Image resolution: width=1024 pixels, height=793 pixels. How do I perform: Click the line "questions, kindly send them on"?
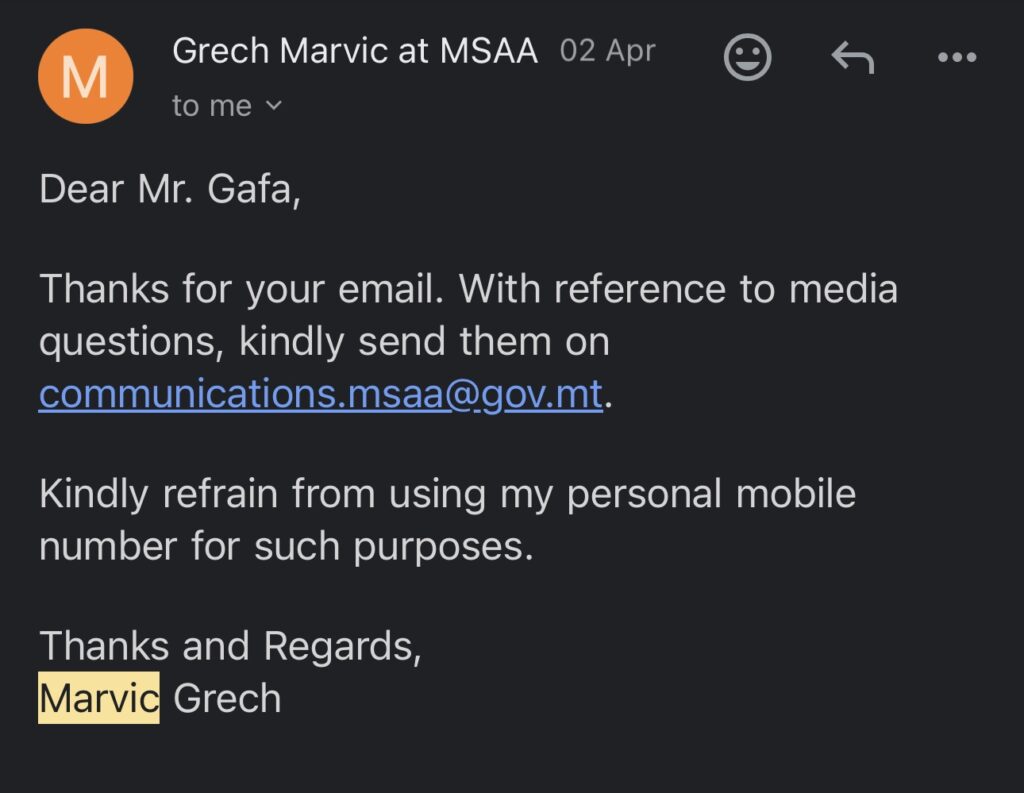coord(324,342)
